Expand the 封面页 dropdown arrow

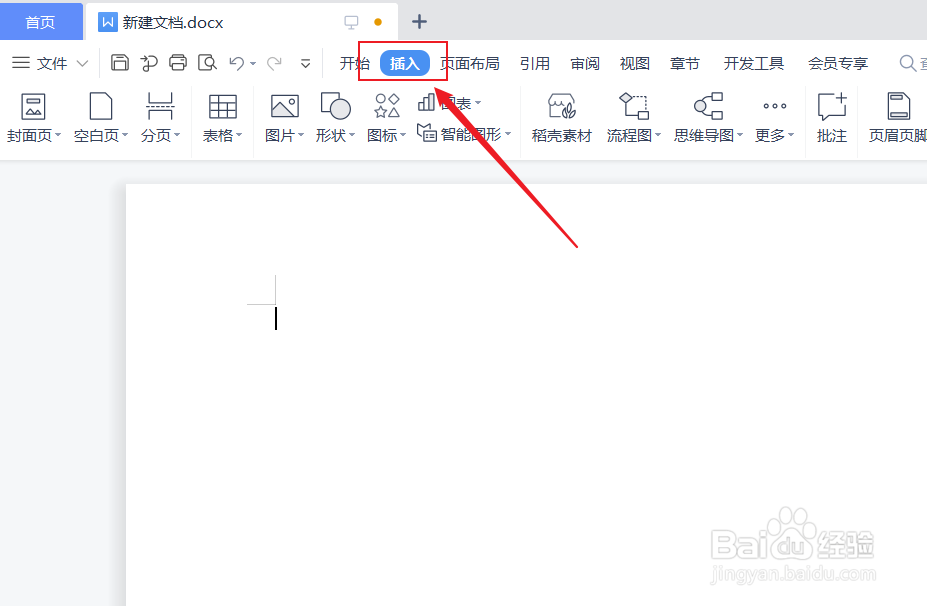[x=58, y=135]
